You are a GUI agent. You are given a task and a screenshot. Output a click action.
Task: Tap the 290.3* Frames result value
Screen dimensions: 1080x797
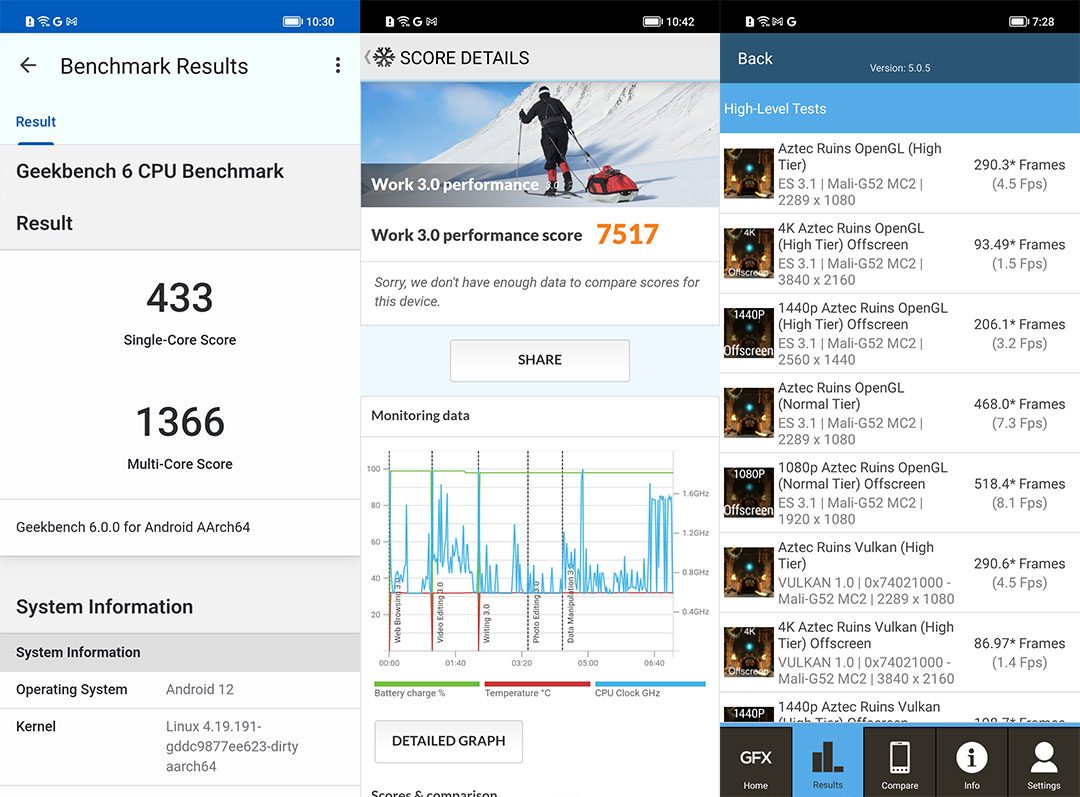coord(1019,165)
